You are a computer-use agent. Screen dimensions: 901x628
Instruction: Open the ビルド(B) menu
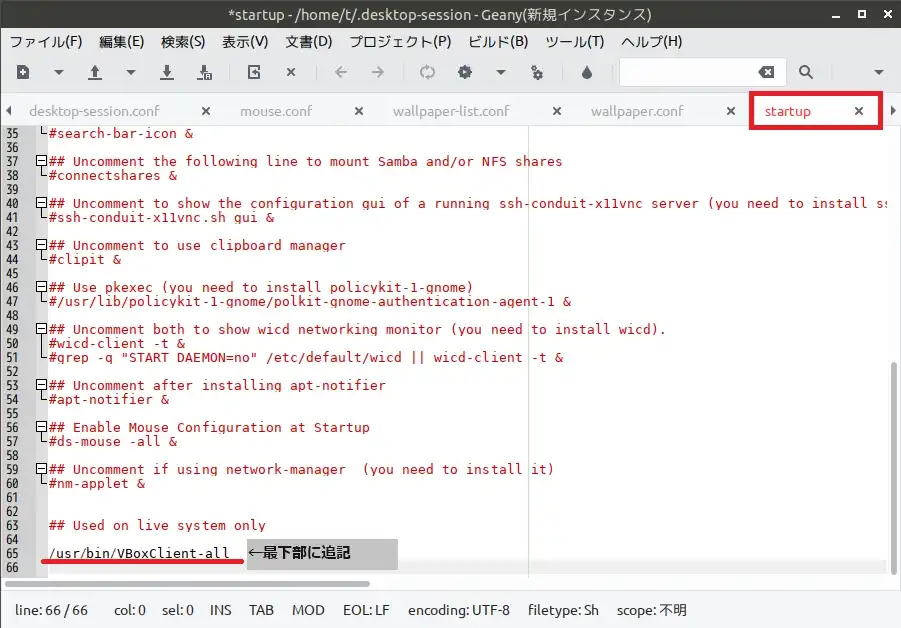pyautogui.click(x=497, y=42)
